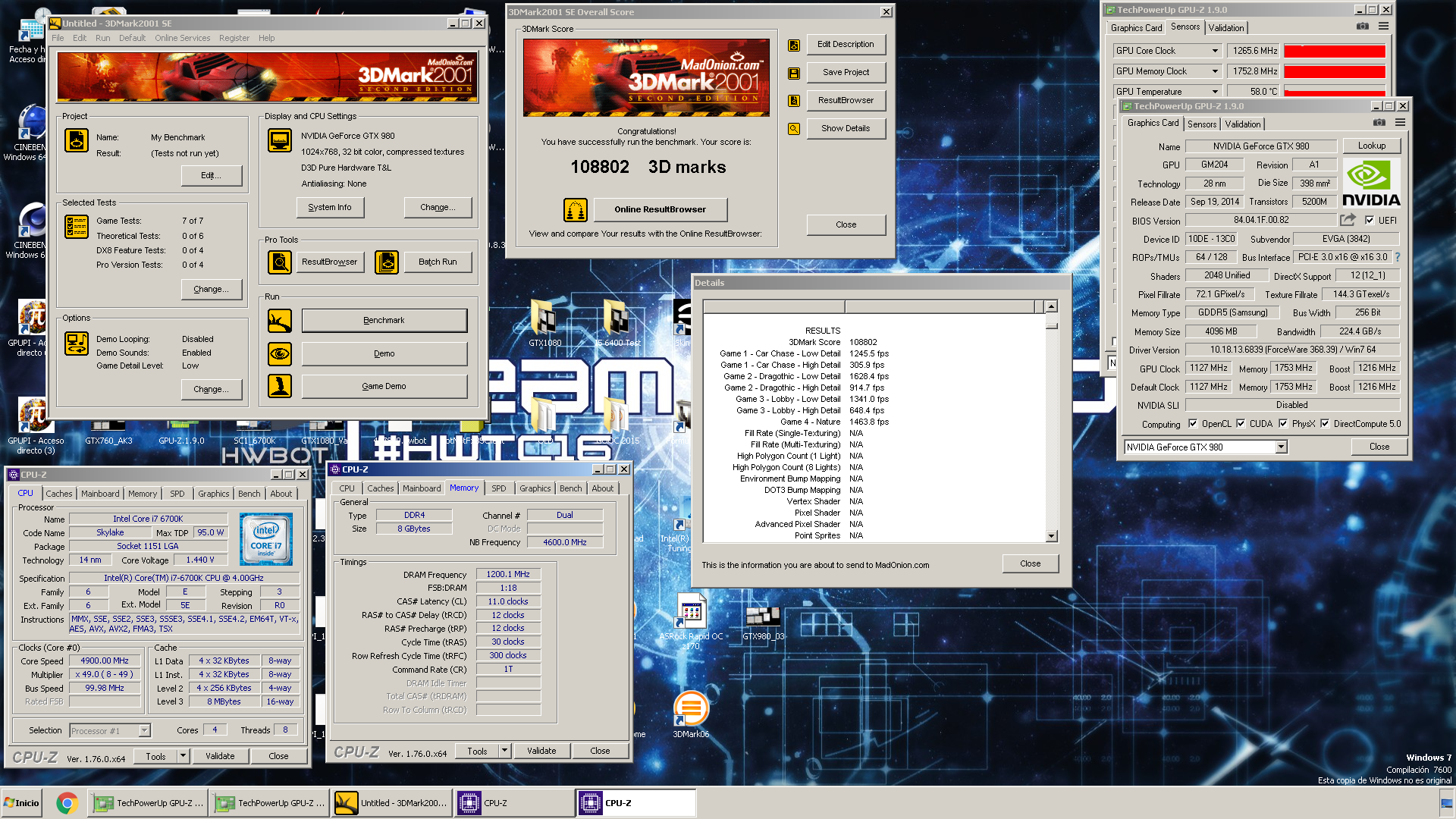Click the Inicio start button
This screenshot has width=1456, height=819.
(21, 803)
